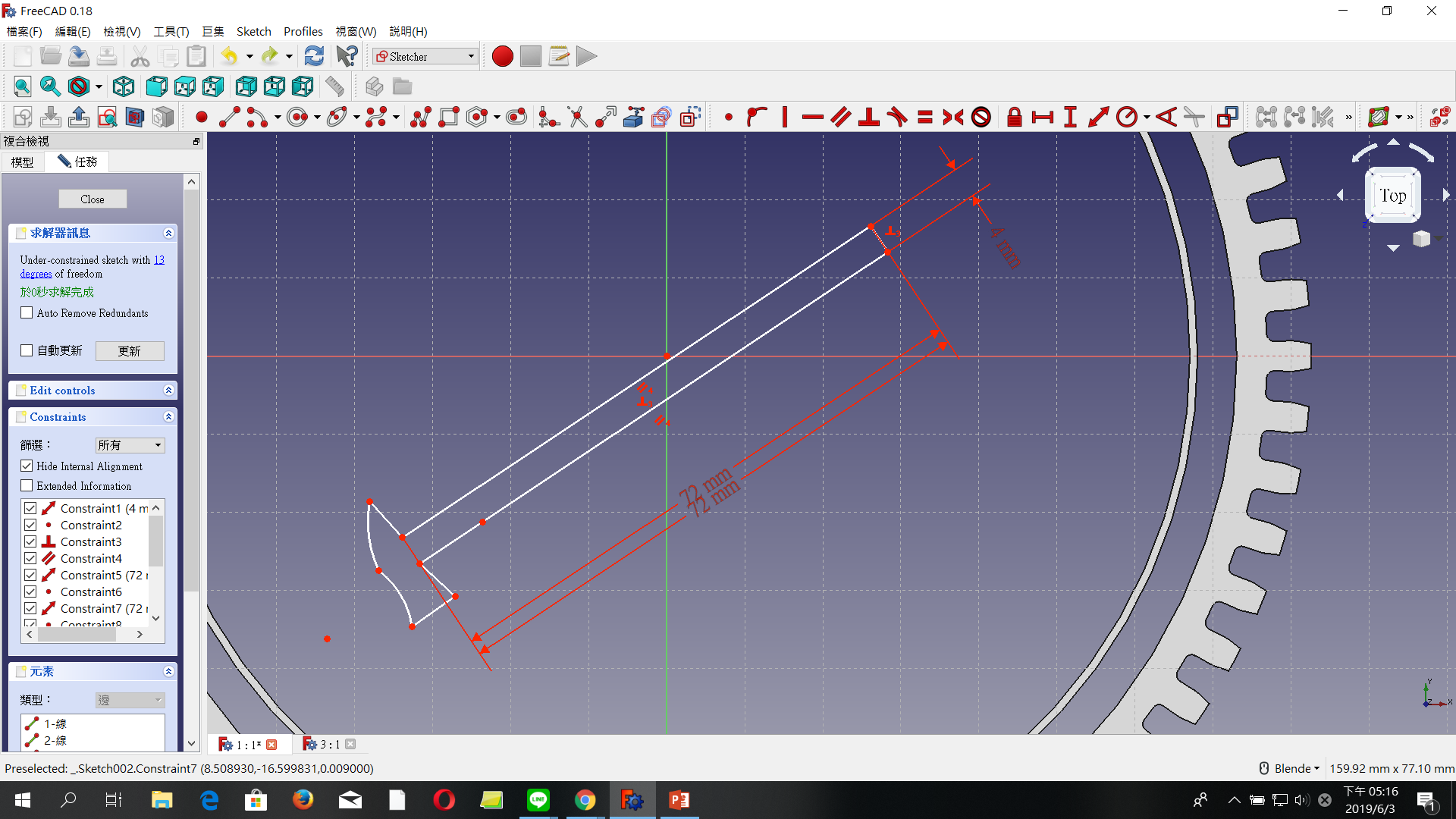Collapse the Edit controls section
1456x819 pixels.
[x=168, y=390]
